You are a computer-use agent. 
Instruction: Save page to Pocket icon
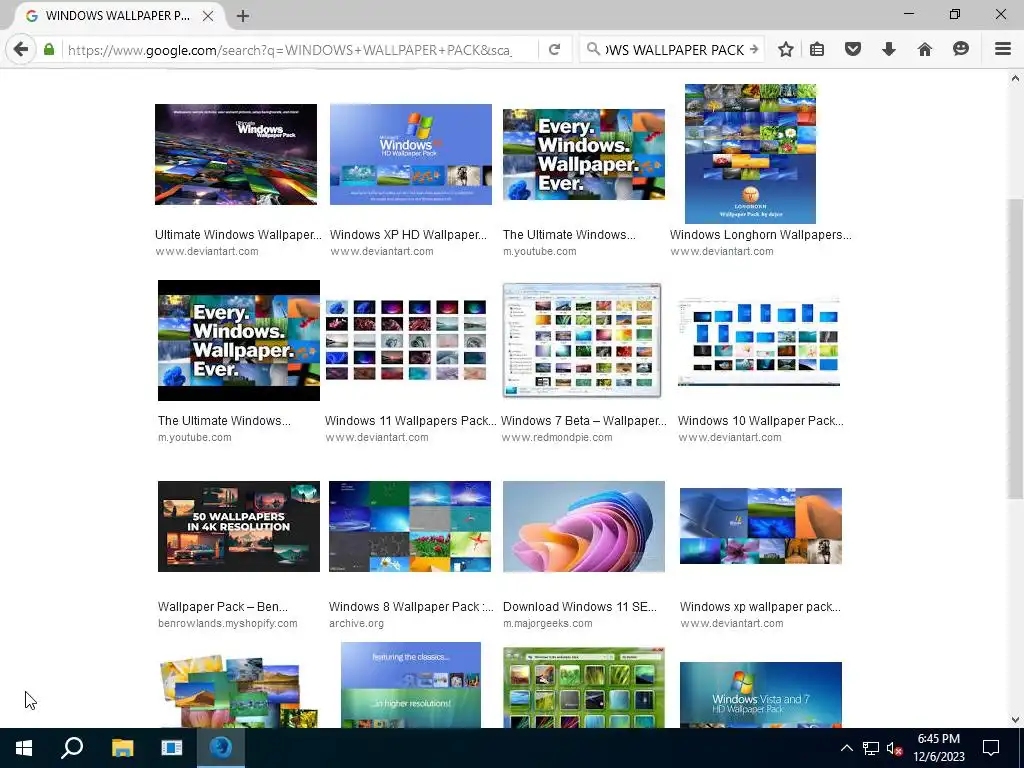[853, 49]
